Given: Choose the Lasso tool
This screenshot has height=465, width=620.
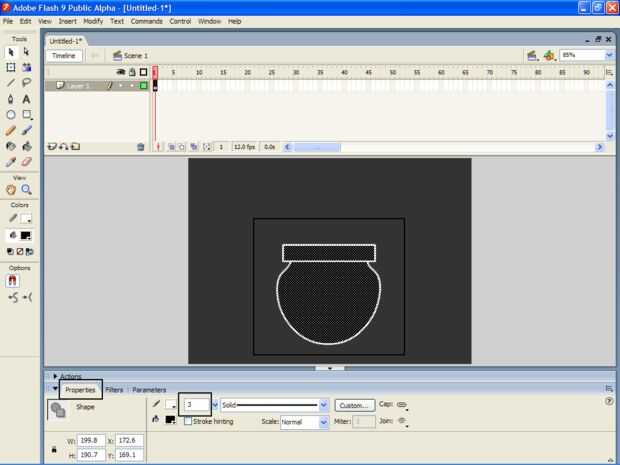Looking at the screenshot, I should [27, 83].
